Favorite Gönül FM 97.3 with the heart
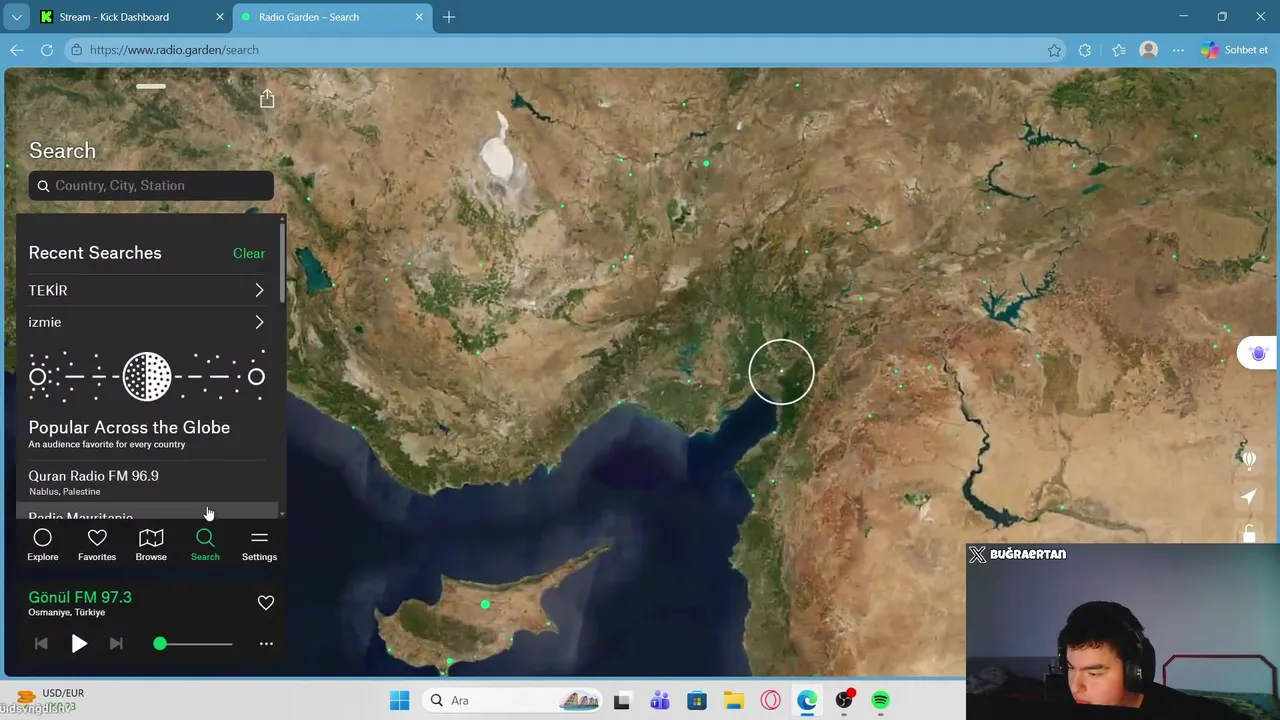 coord(266,602)
